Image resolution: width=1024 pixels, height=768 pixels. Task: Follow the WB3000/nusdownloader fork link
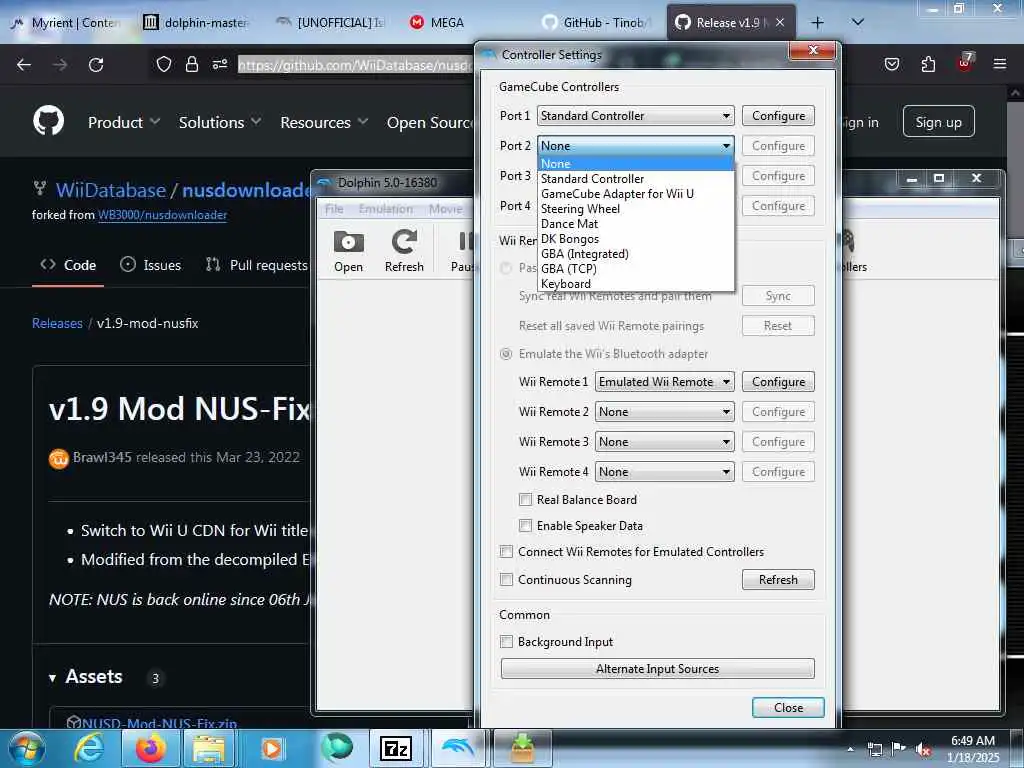[x=163, y=215]
